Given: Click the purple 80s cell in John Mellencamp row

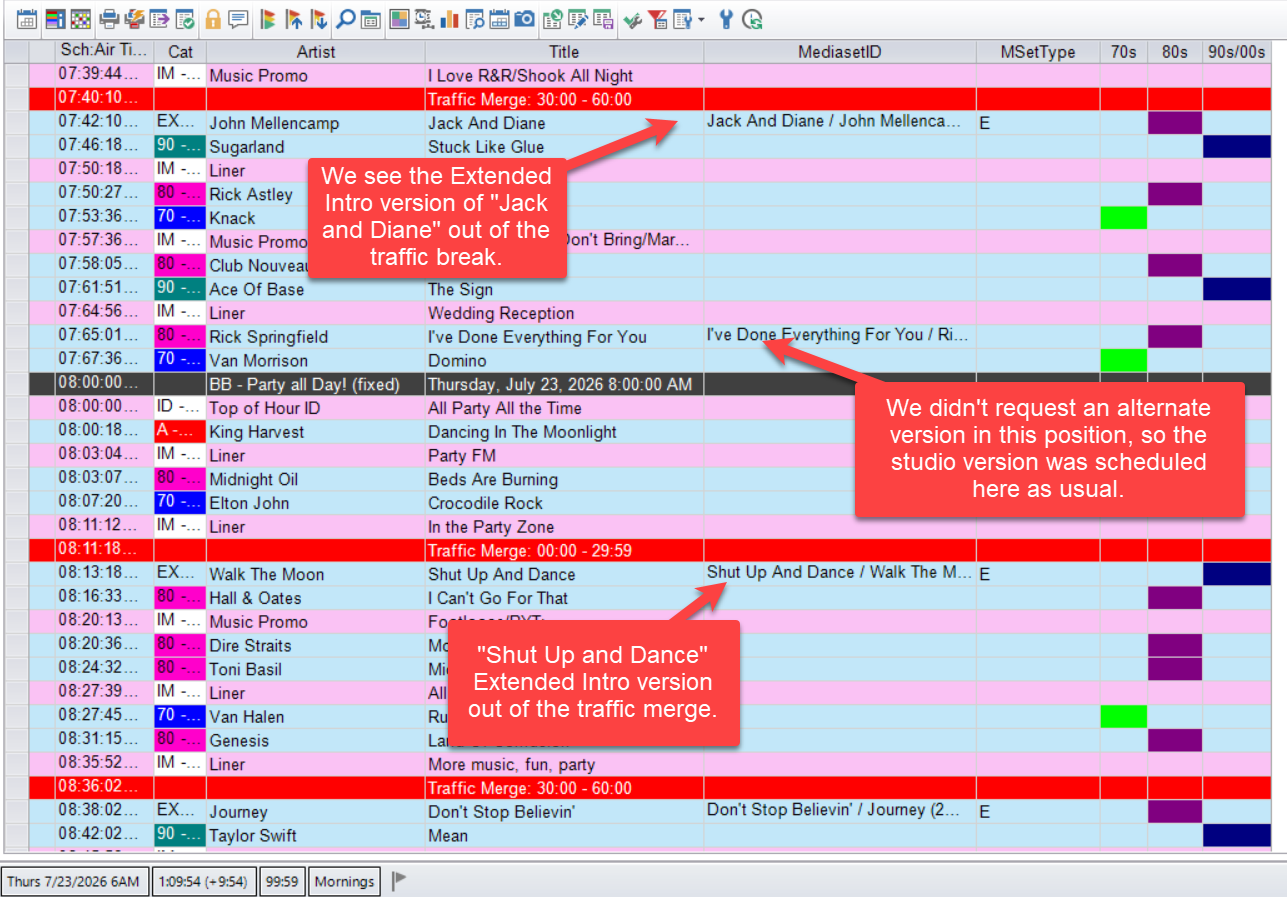Looking at the screenshot, I should coord(1175,123).
